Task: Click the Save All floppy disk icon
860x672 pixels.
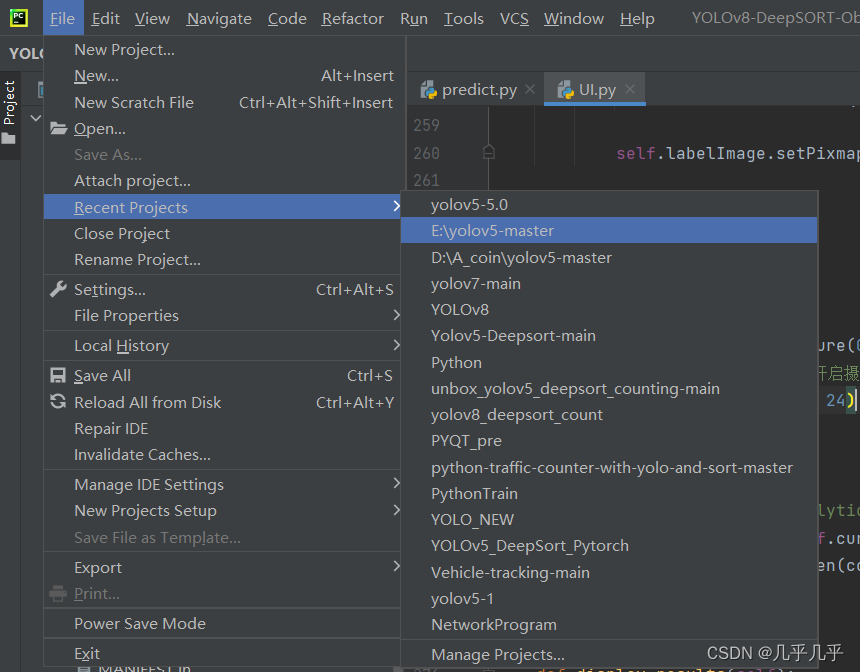Action: point(58,375)
